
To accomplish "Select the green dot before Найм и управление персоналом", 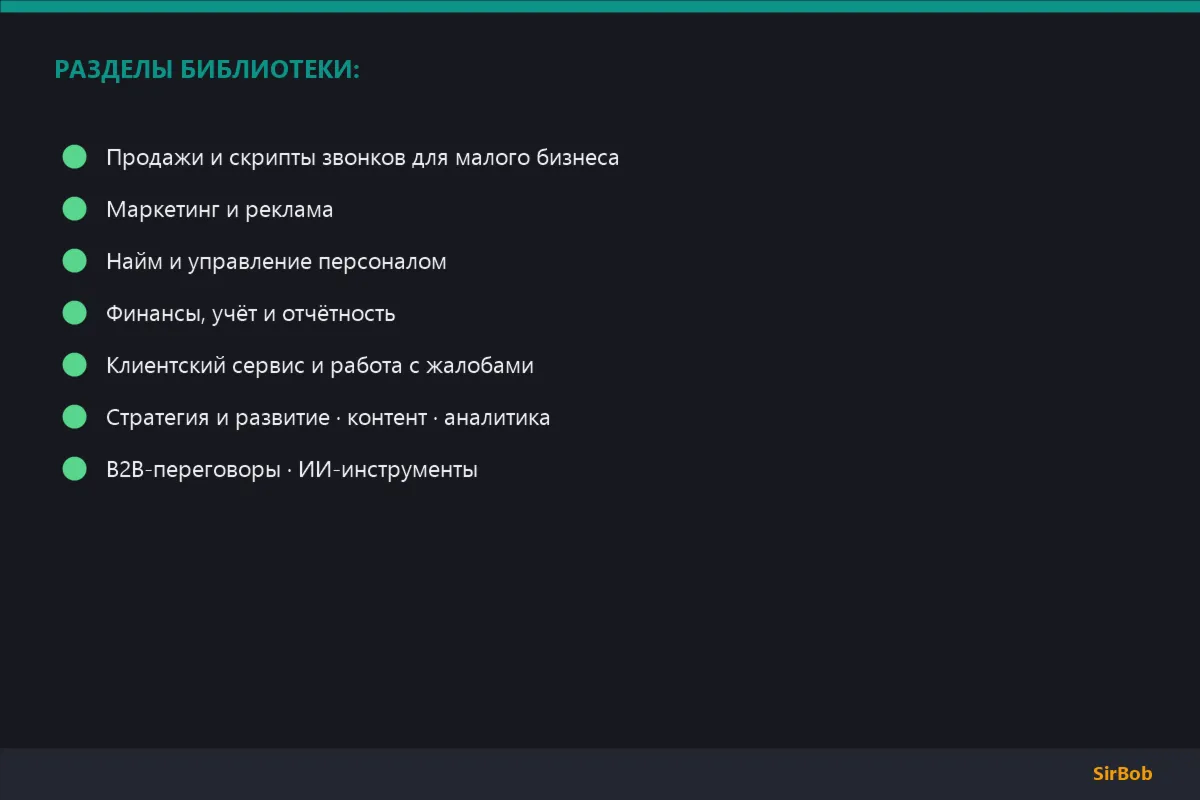I will [75, 261].
